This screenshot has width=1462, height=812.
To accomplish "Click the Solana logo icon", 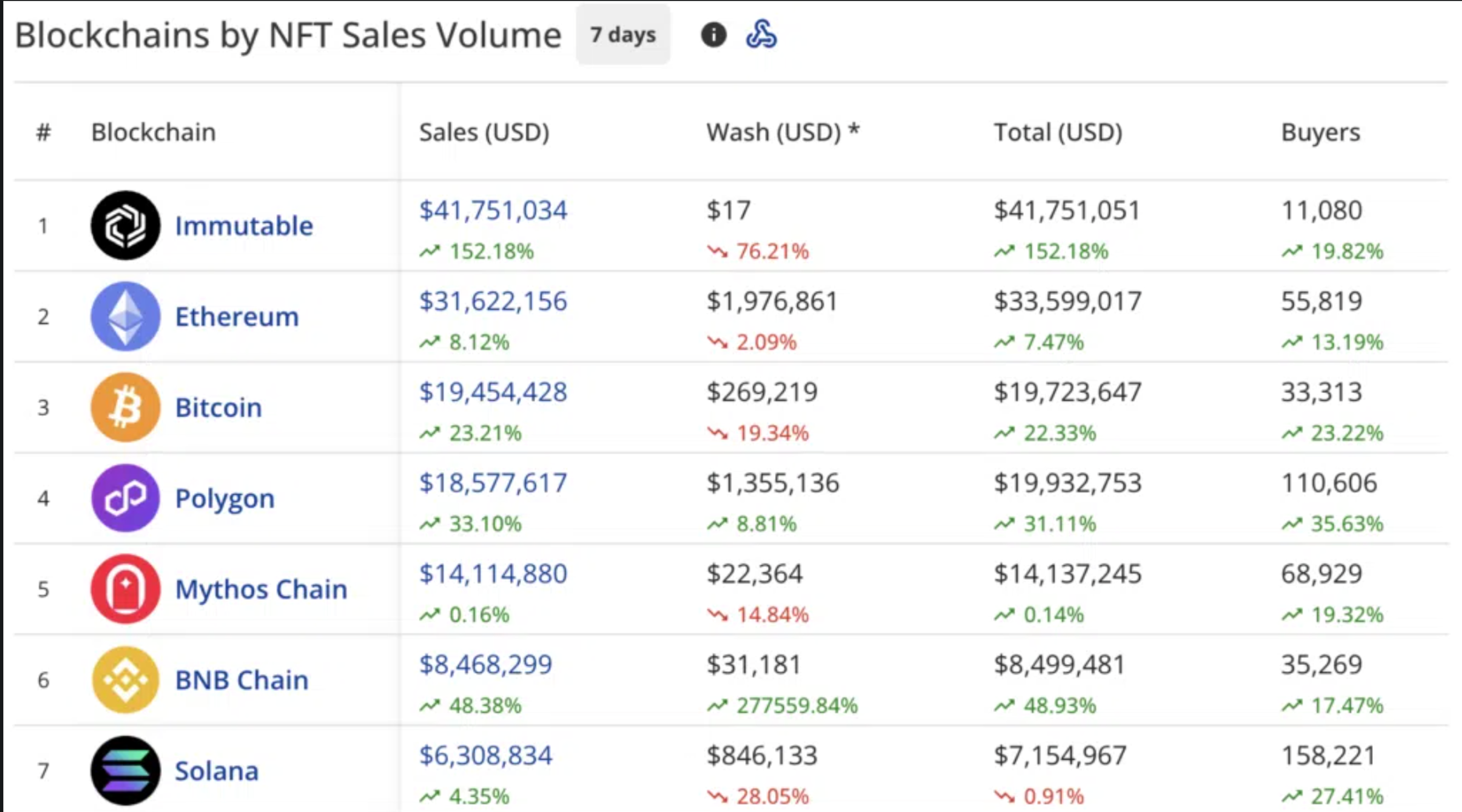I will coord(125,770).
